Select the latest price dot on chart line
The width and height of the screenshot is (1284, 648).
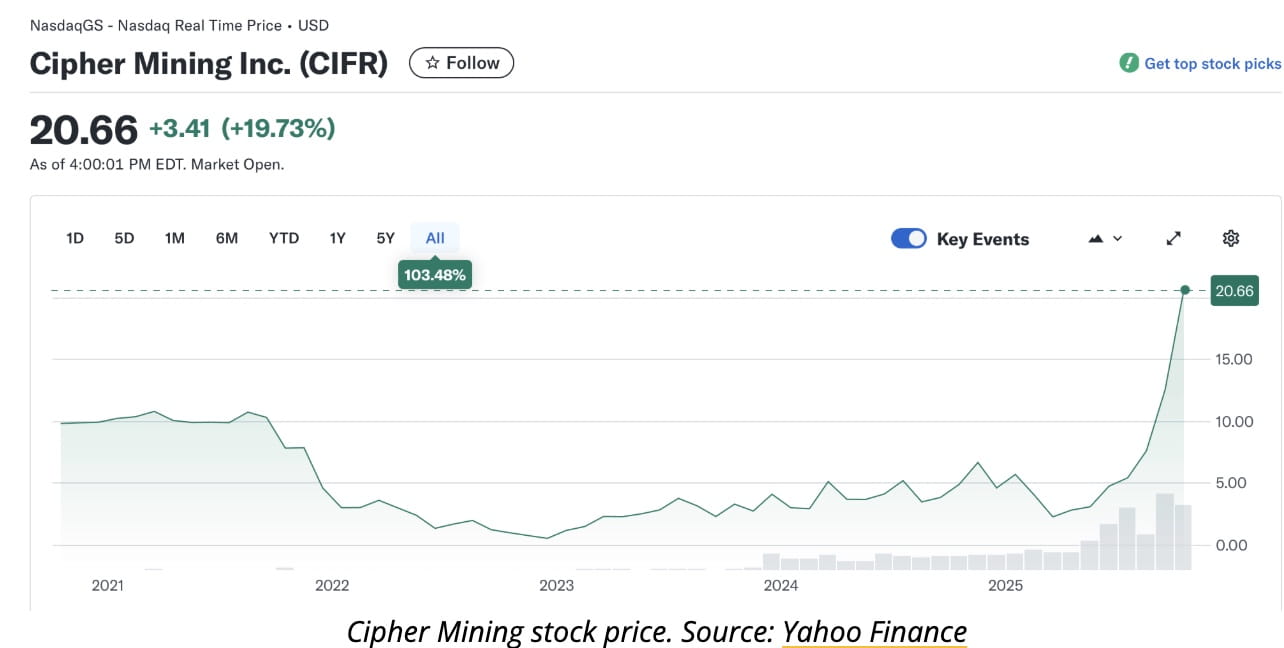click(1184, 290)
